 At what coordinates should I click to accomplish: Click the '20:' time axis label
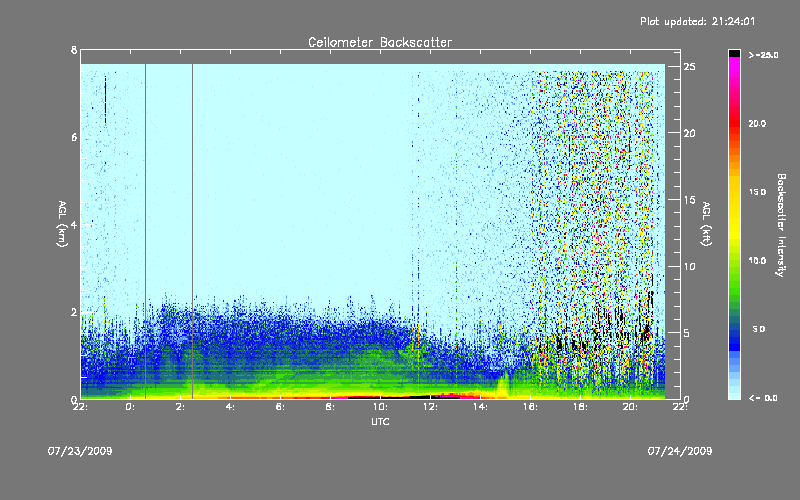coord(631,407)
